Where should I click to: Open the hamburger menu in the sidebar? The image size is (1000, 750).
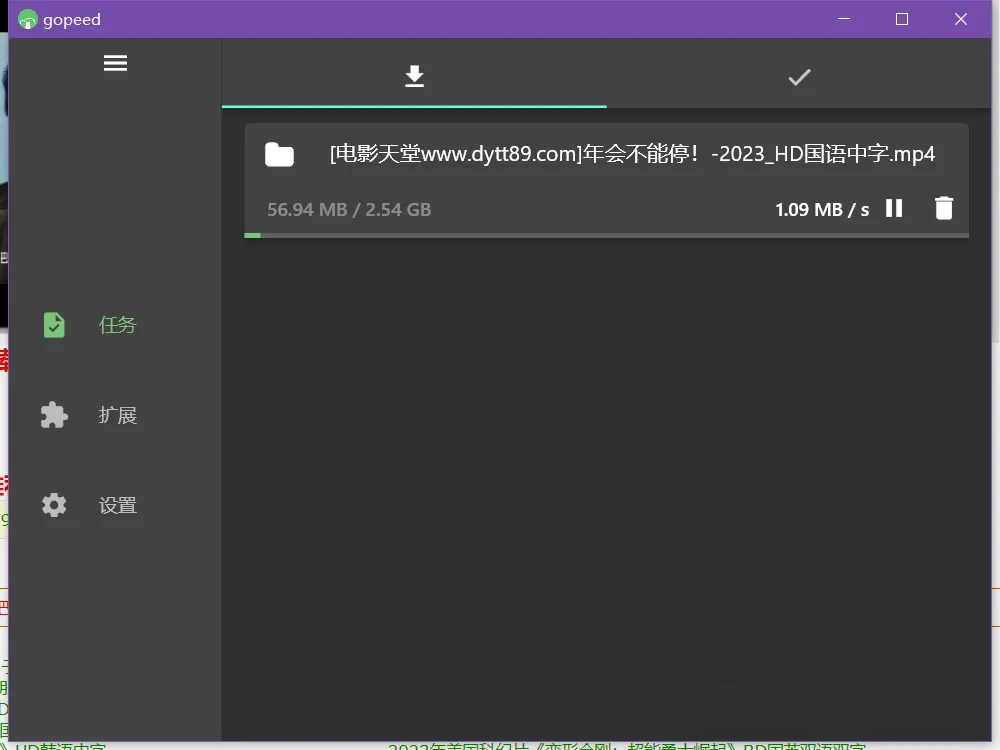click(115, 63)
